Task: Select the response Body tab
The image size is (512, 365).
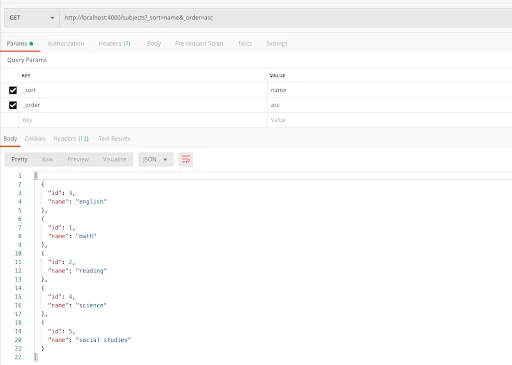Action: click(10, 139)
